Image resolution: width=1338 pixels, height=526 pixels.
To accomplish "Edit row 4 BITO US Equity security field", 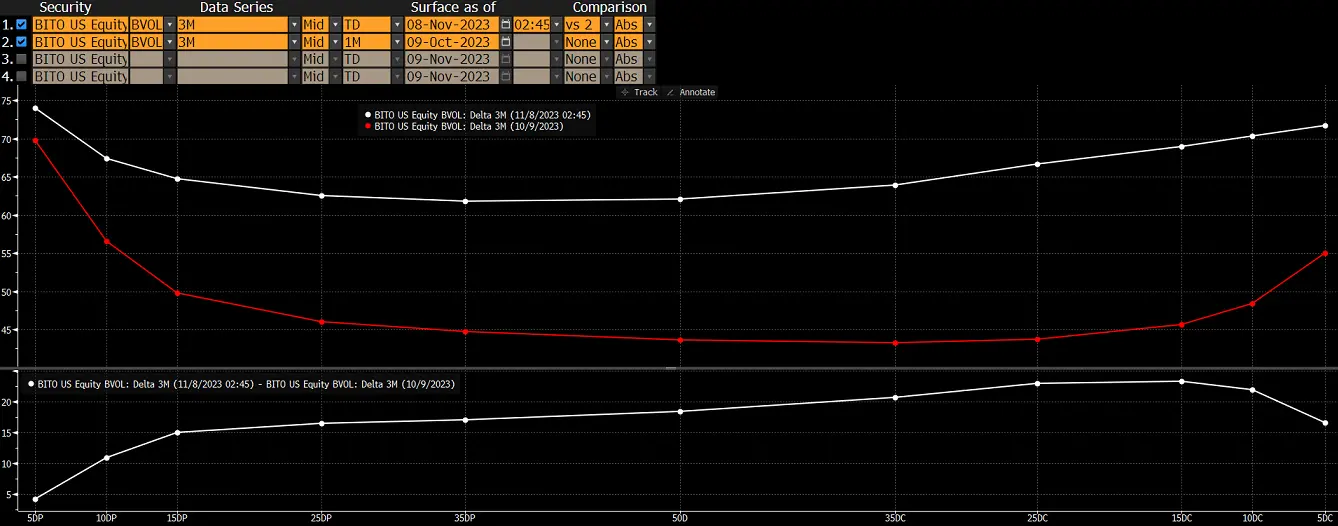I will [x=80, y=76].
